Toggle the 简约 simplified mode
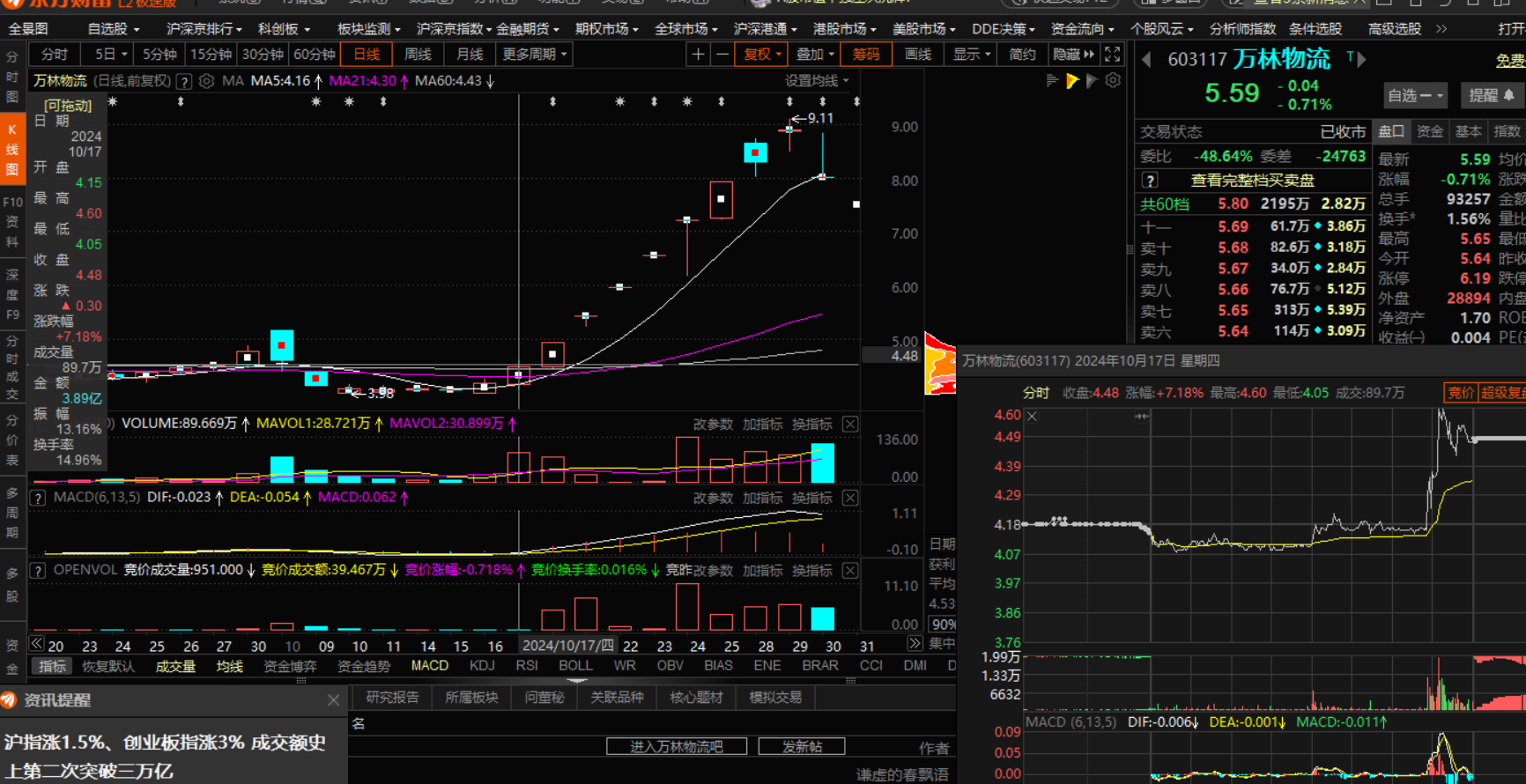Viewport: 1526px width, 784px height. click(x=1022, y=55)
